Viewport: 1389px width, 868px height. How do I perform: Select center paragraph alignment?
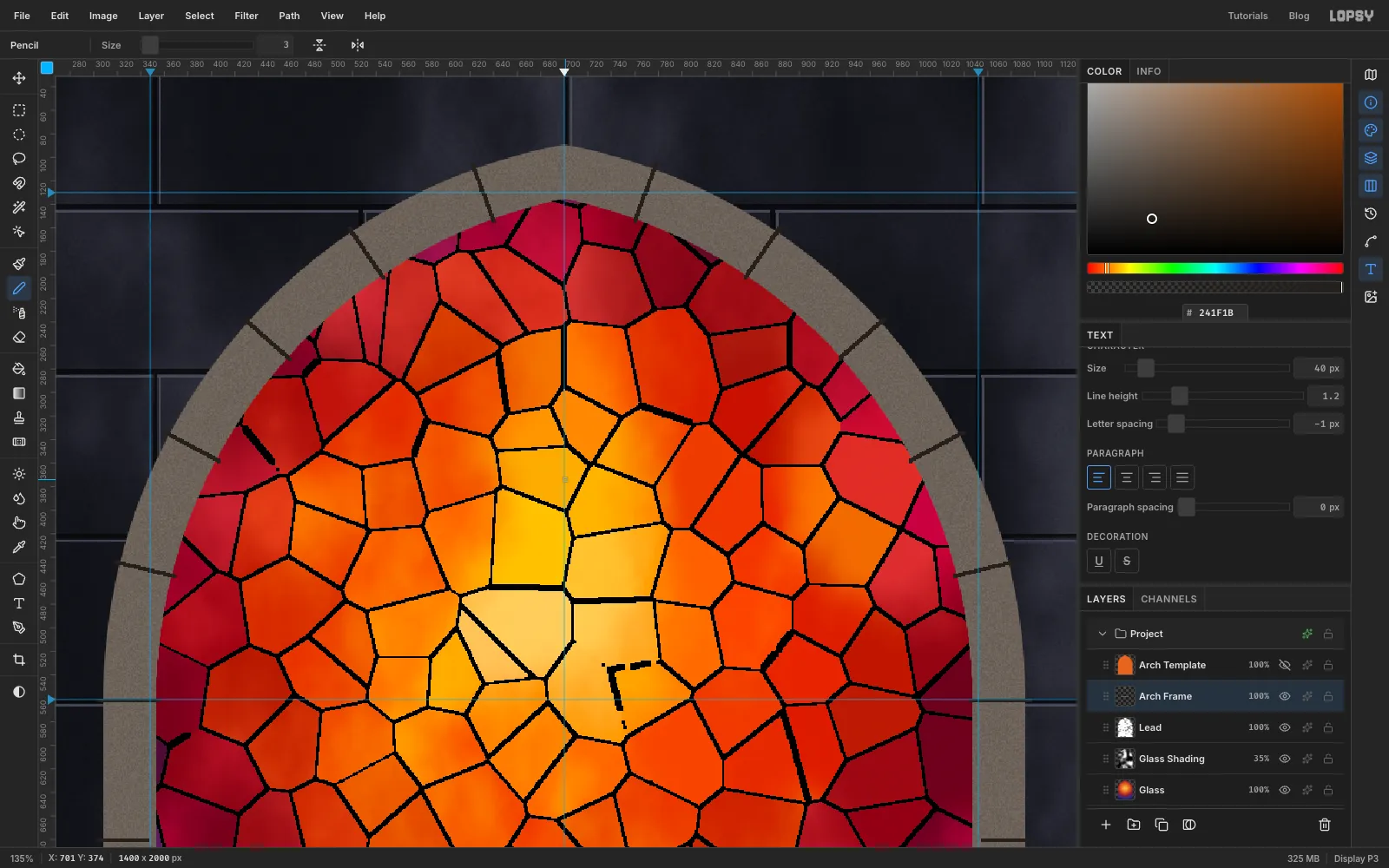pyautogui.click(x=1127, y=477)
